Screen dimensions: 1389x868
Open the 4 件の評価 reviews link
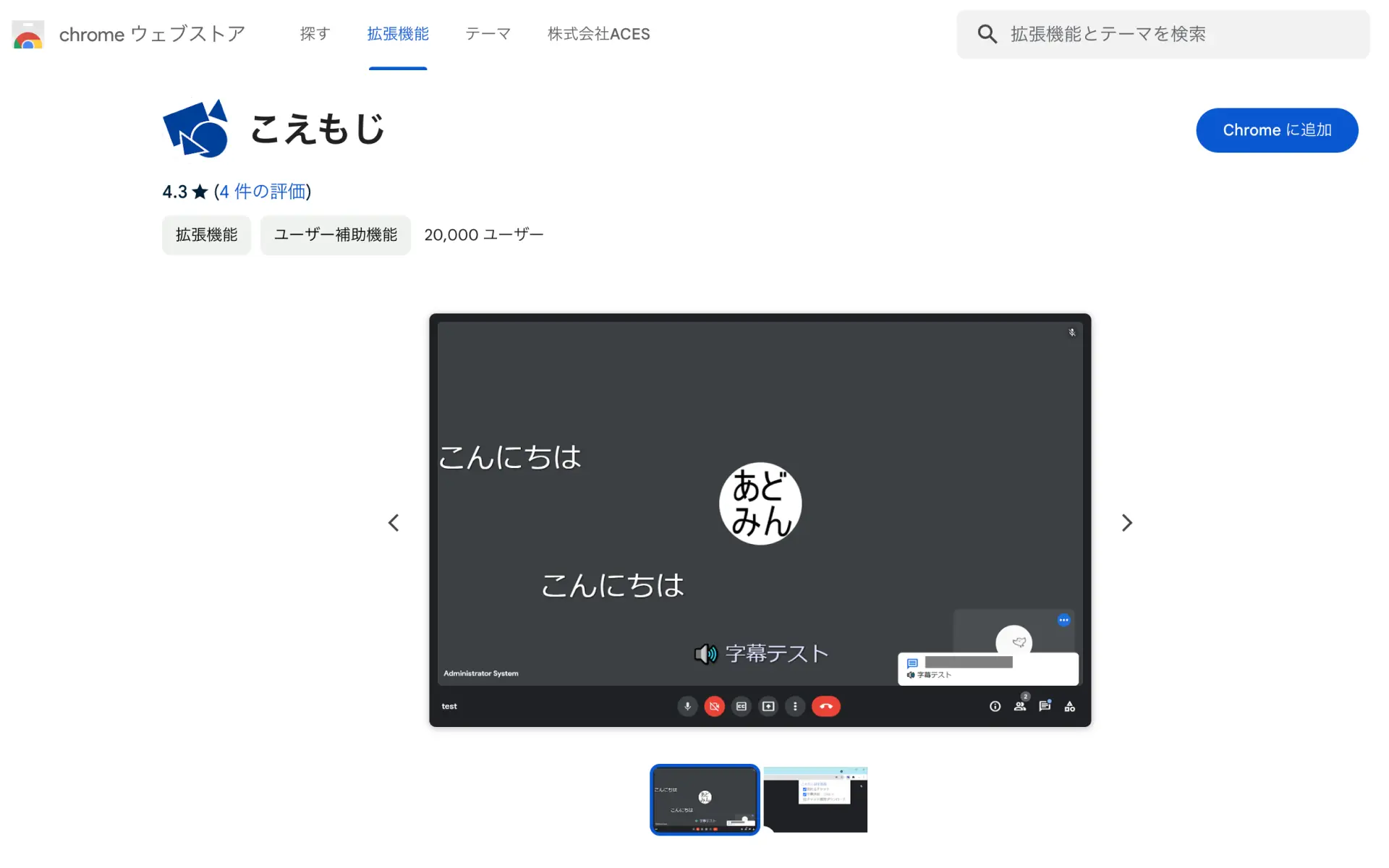click(x=263, y=192)
